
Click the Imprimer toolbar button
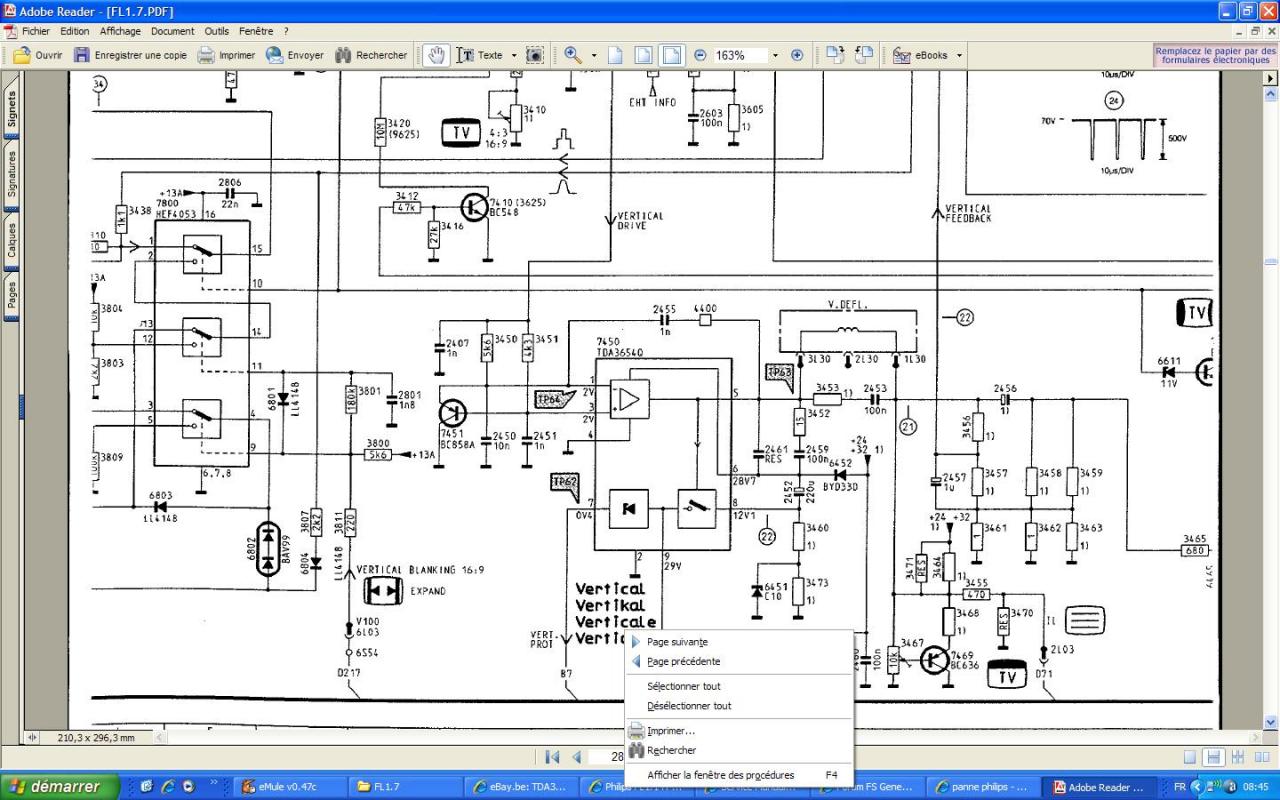pyautogui.click(x=226, y=55)
